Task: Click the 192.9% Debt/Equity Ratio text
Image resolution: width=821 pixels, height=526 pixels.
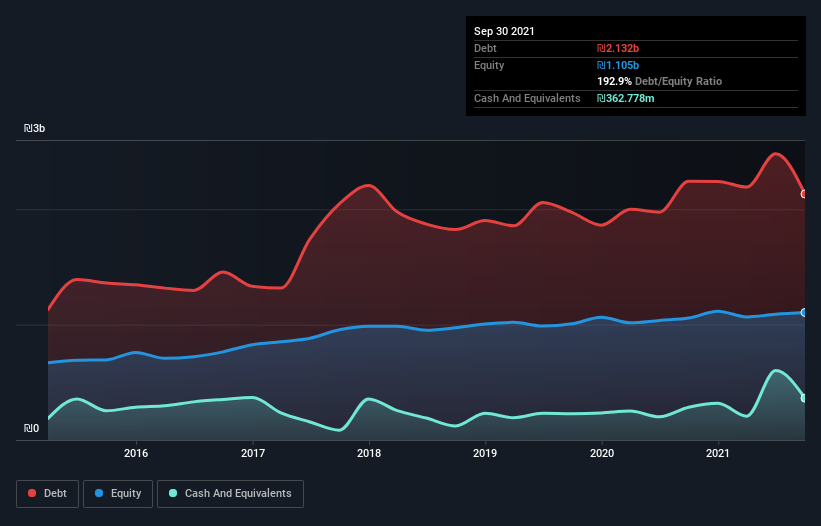Action: (x=660, y=81)
